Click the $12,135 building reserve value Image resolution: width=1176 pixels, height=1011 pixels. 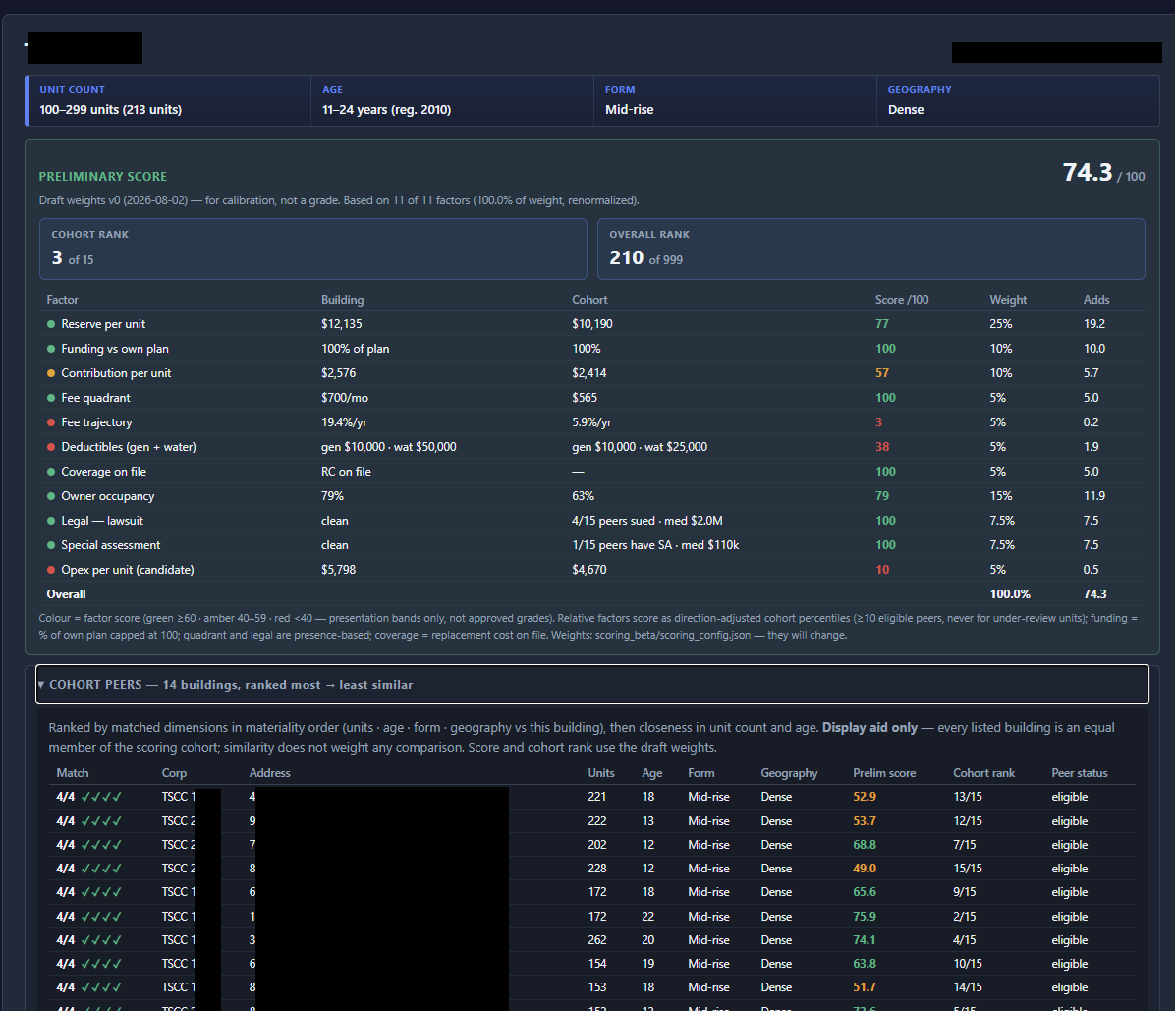[x=341, y=324]
